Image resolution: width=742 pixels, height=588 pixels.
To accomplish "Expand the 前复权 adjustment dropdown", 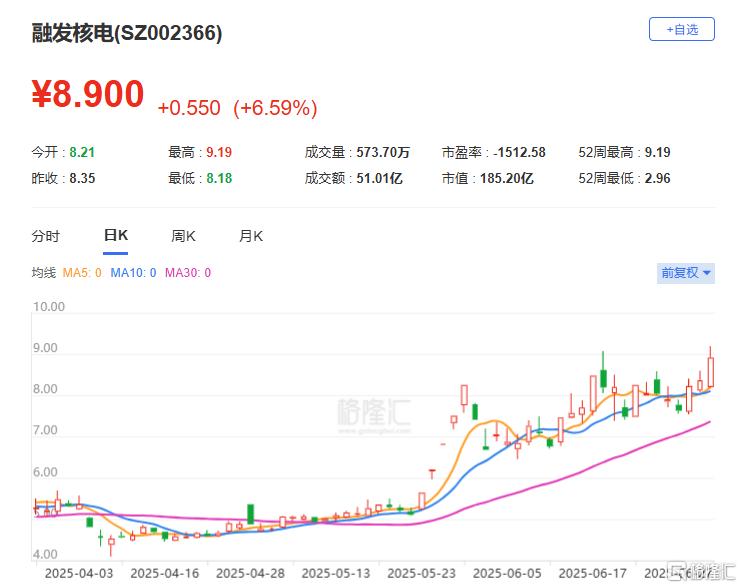I will click(x=686, y=272).
